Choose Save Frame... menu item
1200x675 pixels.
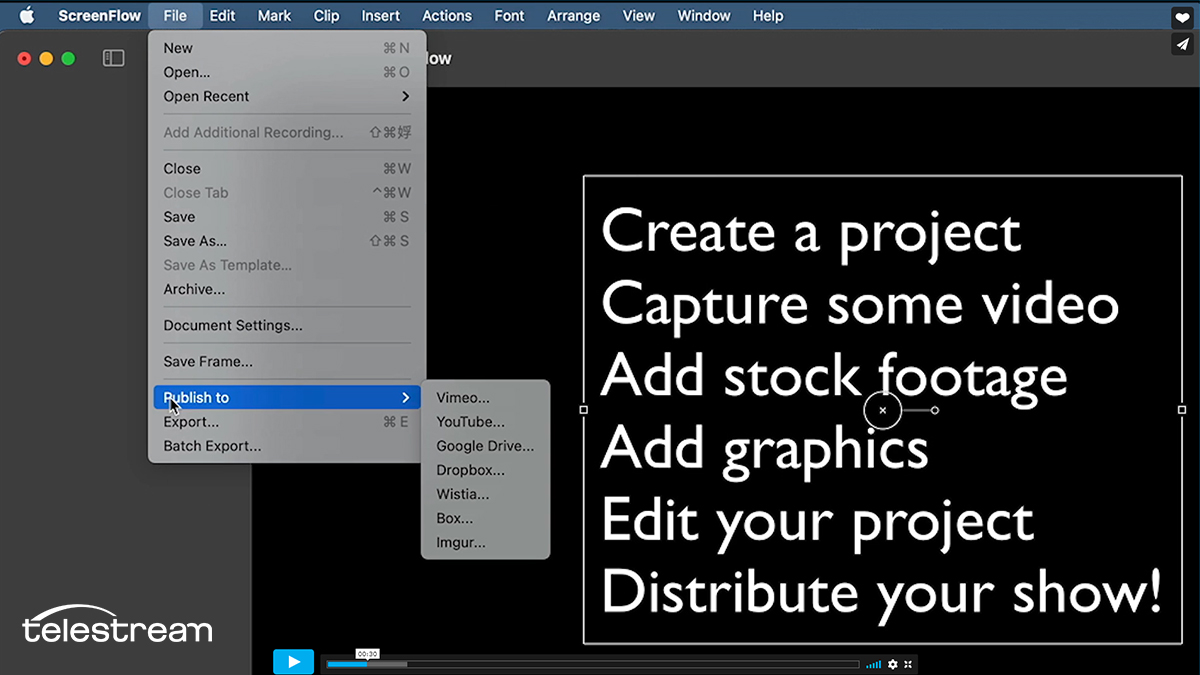[x=287, y=361]
